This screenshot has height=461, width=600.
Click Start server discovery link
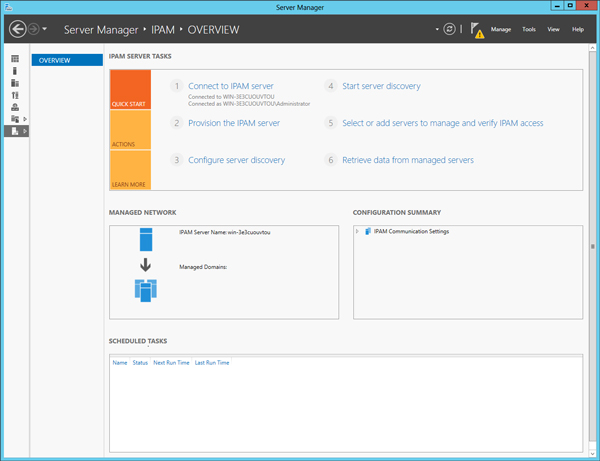coord(381,86)
